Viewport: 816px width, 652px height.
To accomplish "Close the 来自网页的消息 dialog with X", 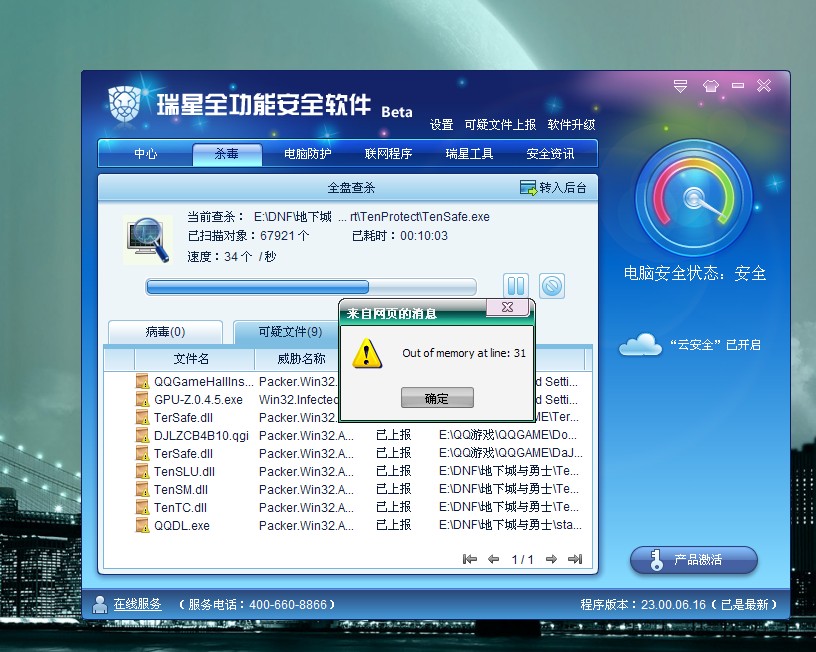I will tap(507, 307).
